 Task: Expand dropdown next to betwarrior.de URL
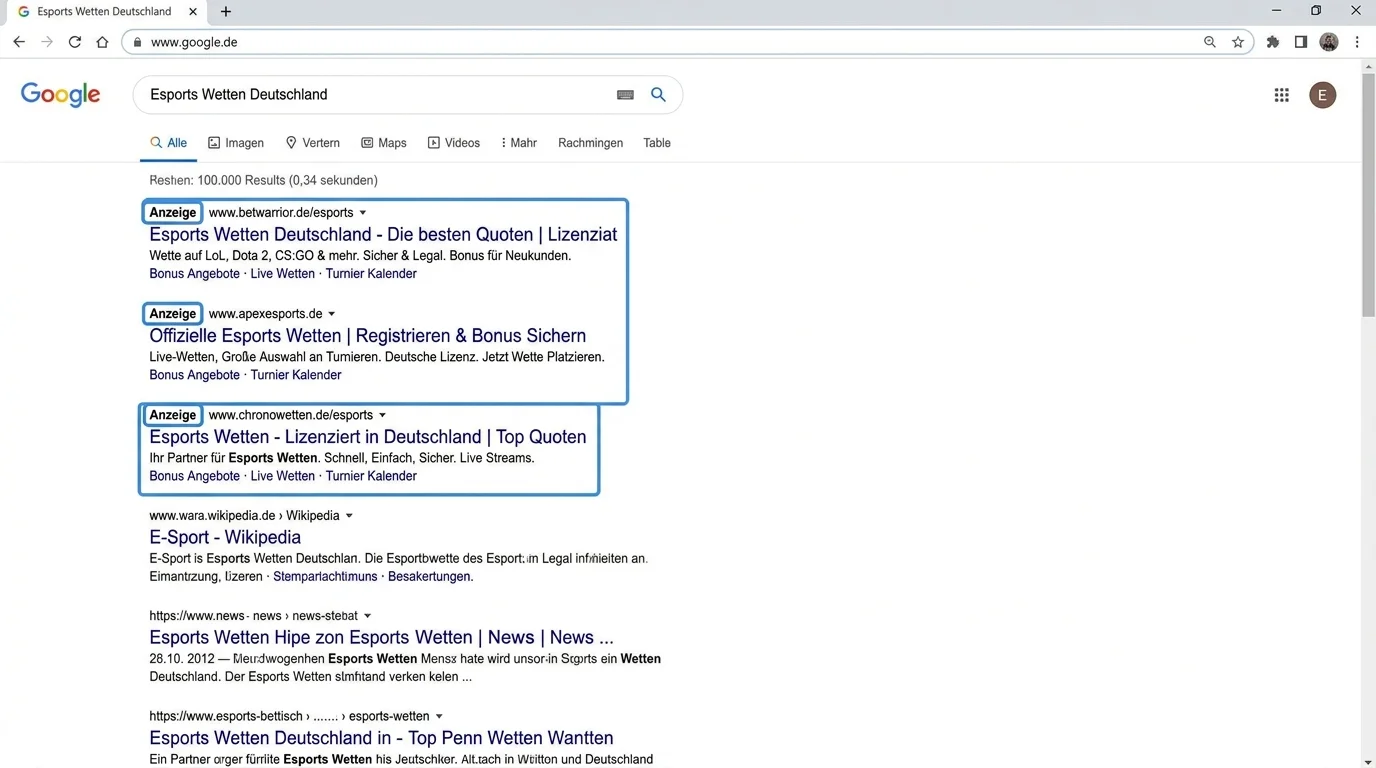[x=363, y=213]
